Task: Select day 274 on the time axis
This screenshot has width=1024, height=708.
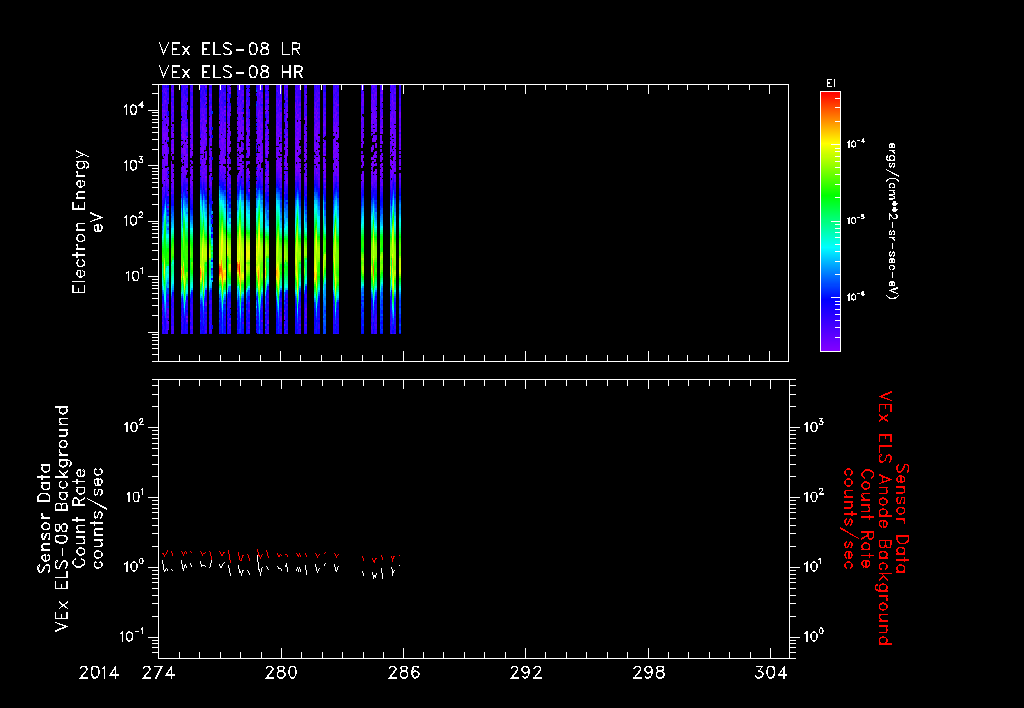Action: click(160, 673)
